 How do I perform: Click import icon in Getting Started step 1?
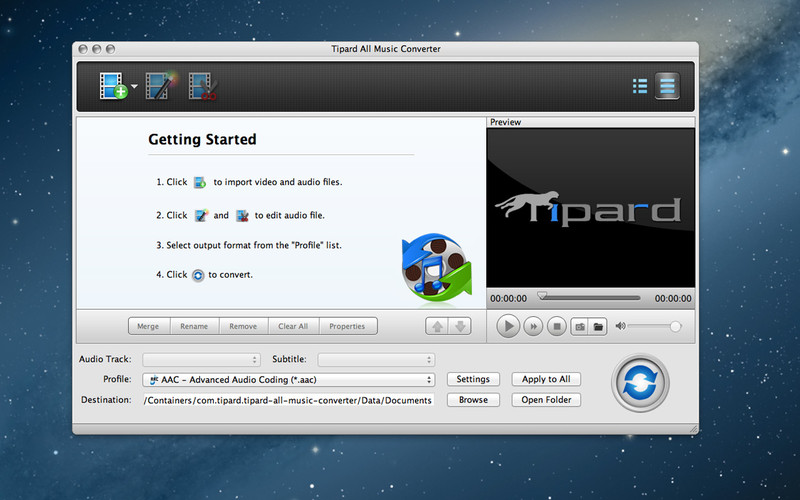click(200, 182)
